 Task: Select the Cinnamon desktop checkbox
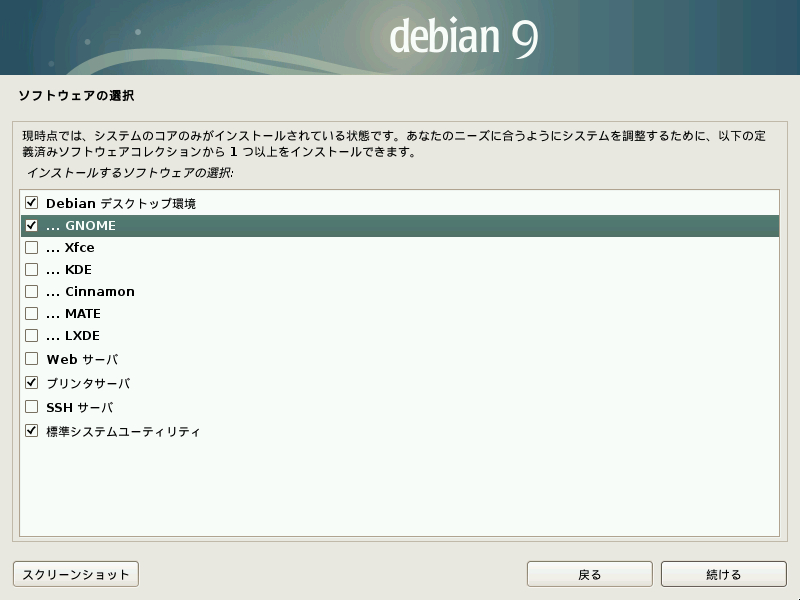coord(32,291)
